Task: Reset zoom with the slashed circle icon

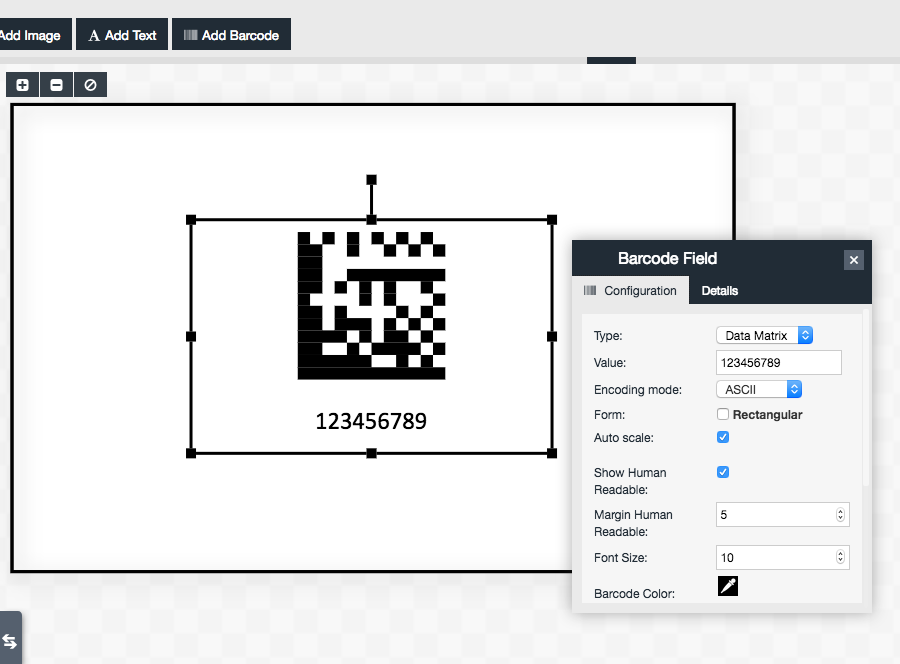Action: click(90, 85)
